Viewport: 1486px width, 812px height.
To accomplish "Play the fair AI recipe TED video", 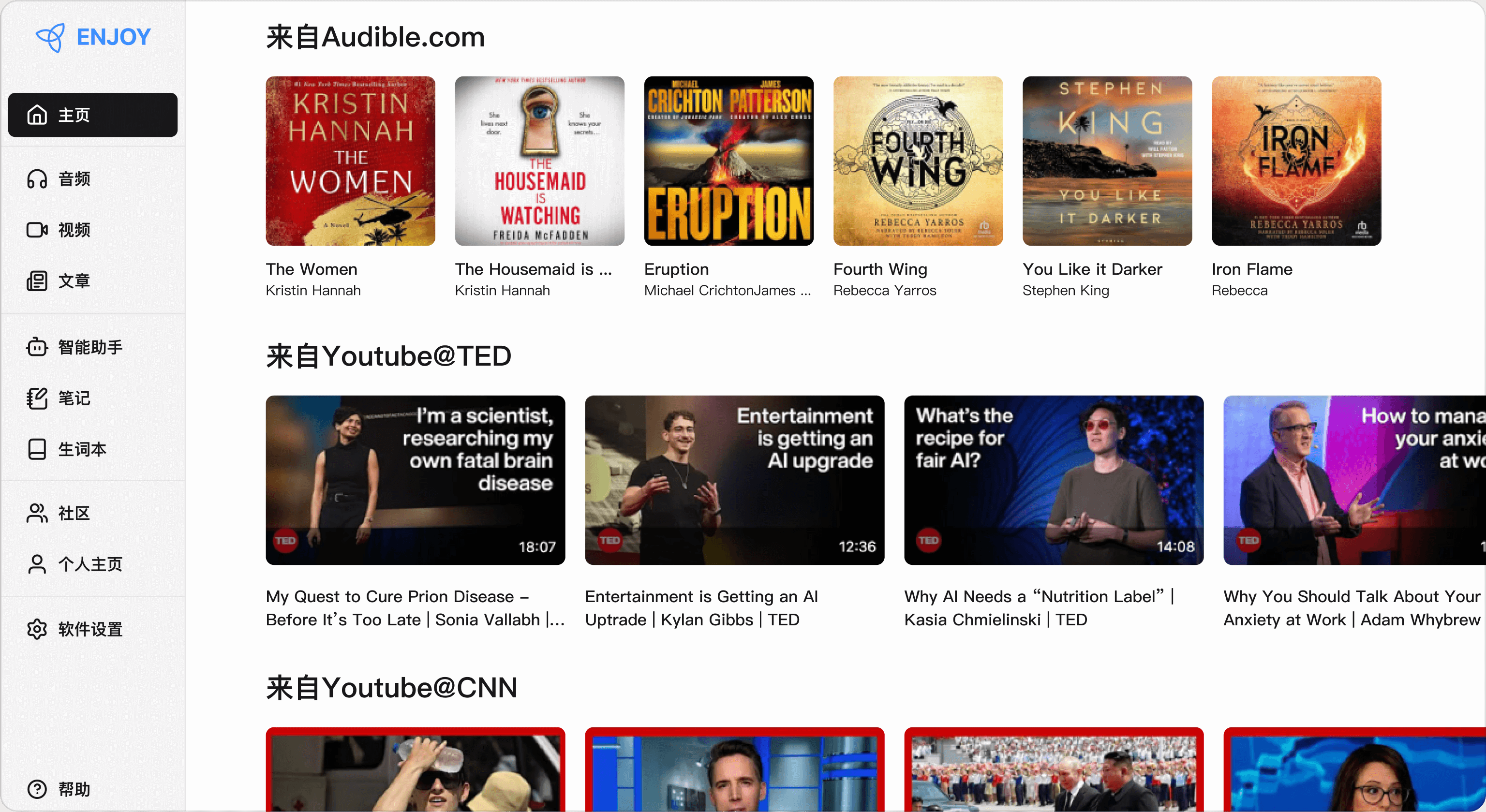I will [x=1054, y=480].
